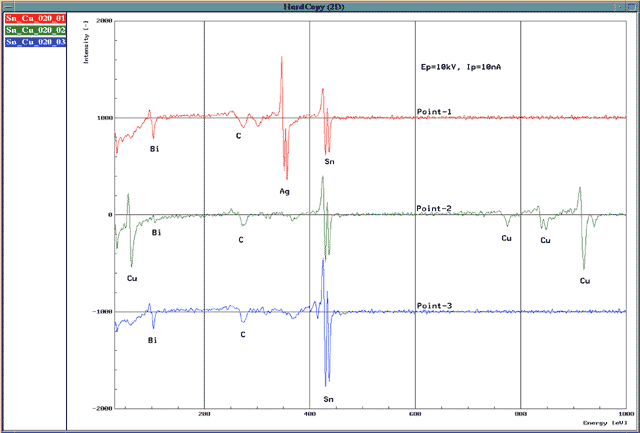Click the Sn peak label under the blue spectrum
The height and width of the screenshot is (433, 640).
pos(328,399)
